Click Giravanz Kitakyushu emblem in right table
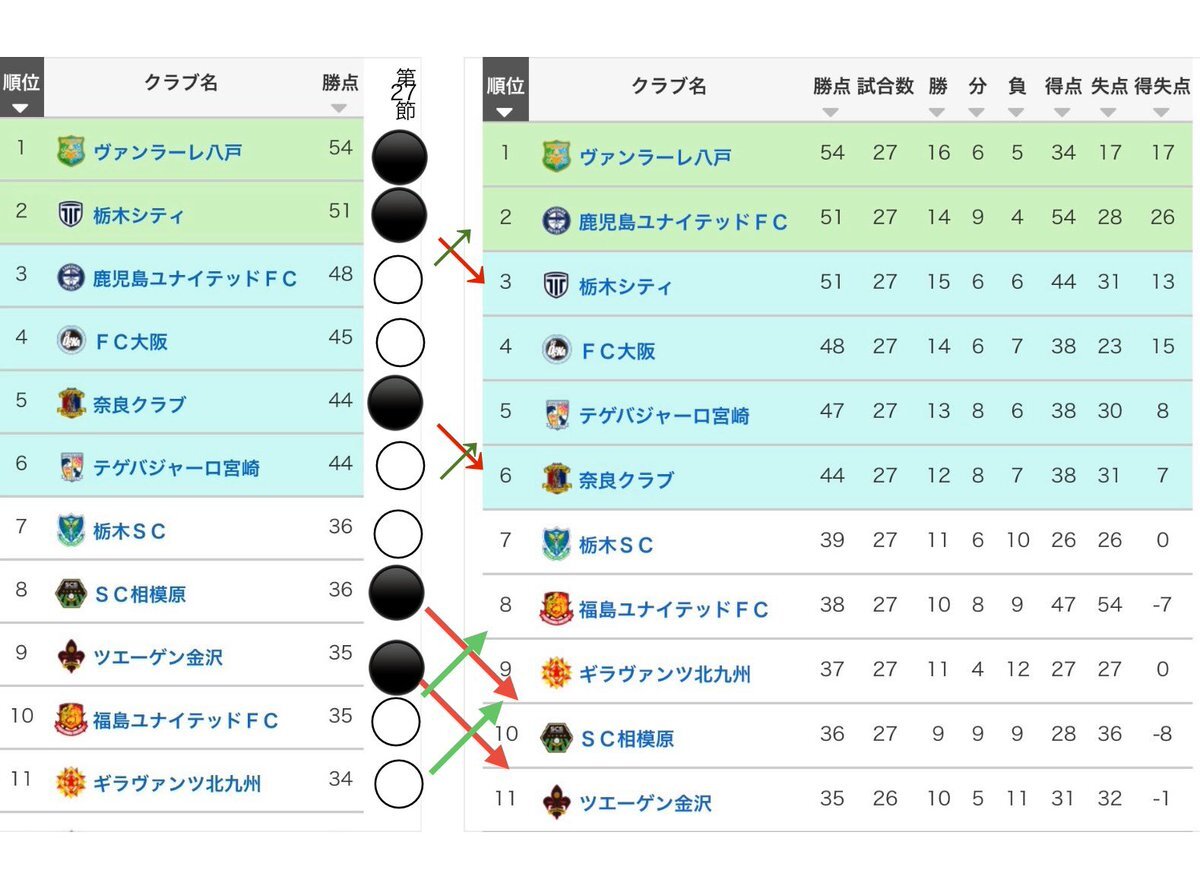Viewport: 1200px width, 889px height. [x=556, y=673]
